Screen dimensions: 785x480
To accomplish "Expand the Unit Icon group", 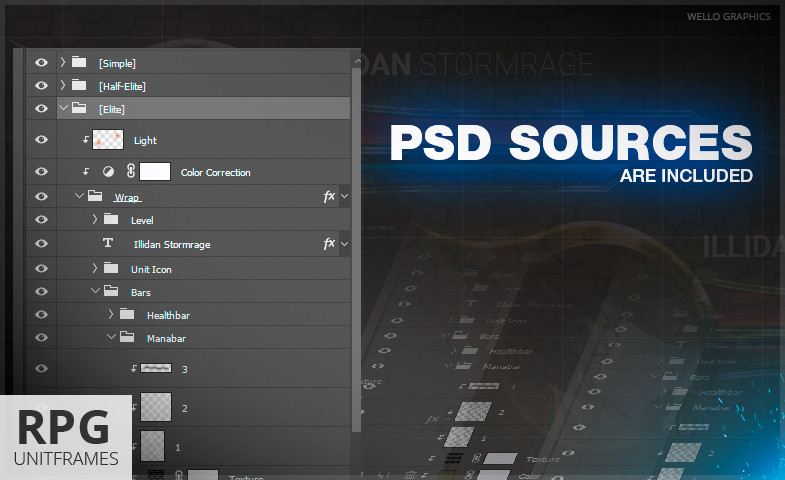I will point(95,268).
